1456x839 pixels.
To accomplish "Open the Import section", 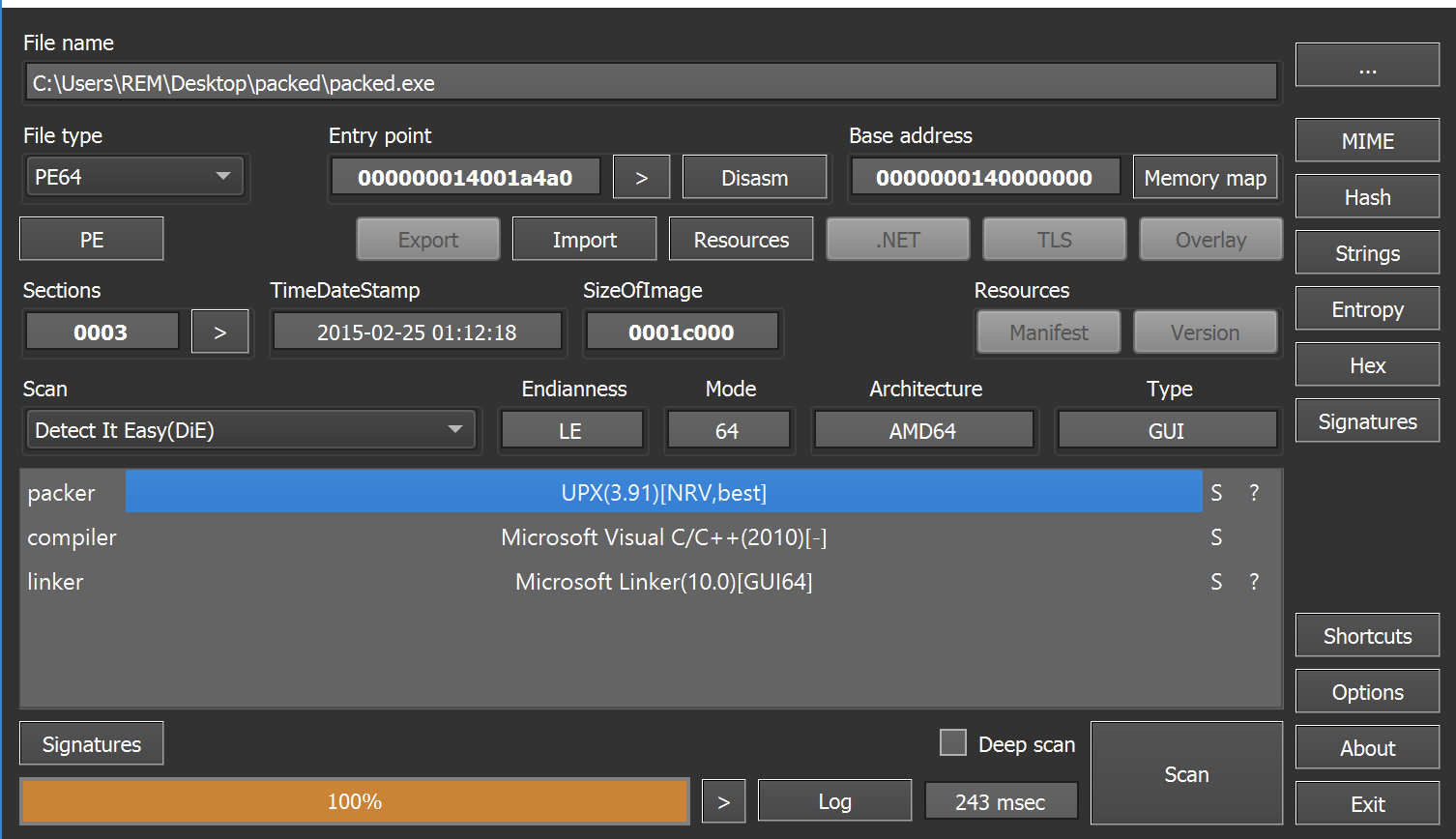I will click(584, 240).
